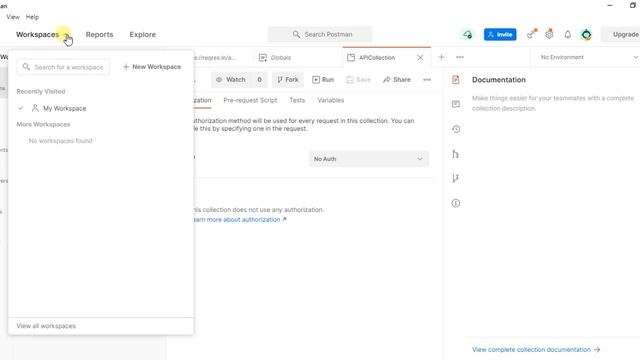This screenshot has height=360, width=640.
Task: Open the user avatar menu
Action: pos(587,35)
